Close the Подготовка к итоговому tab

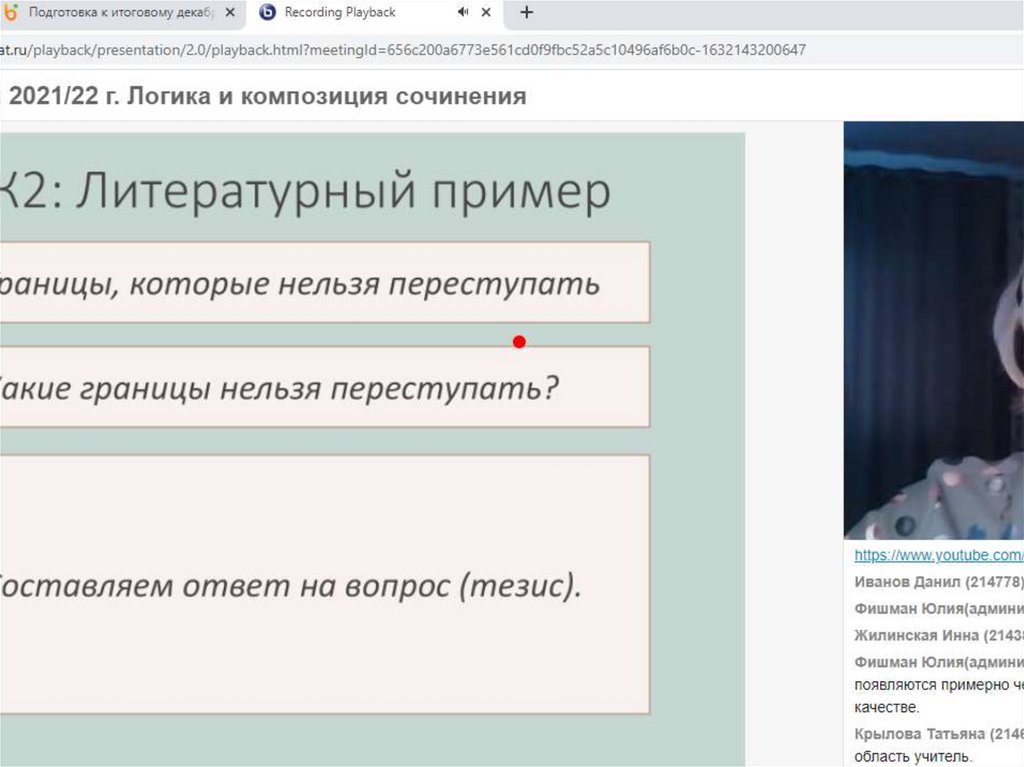229,13
